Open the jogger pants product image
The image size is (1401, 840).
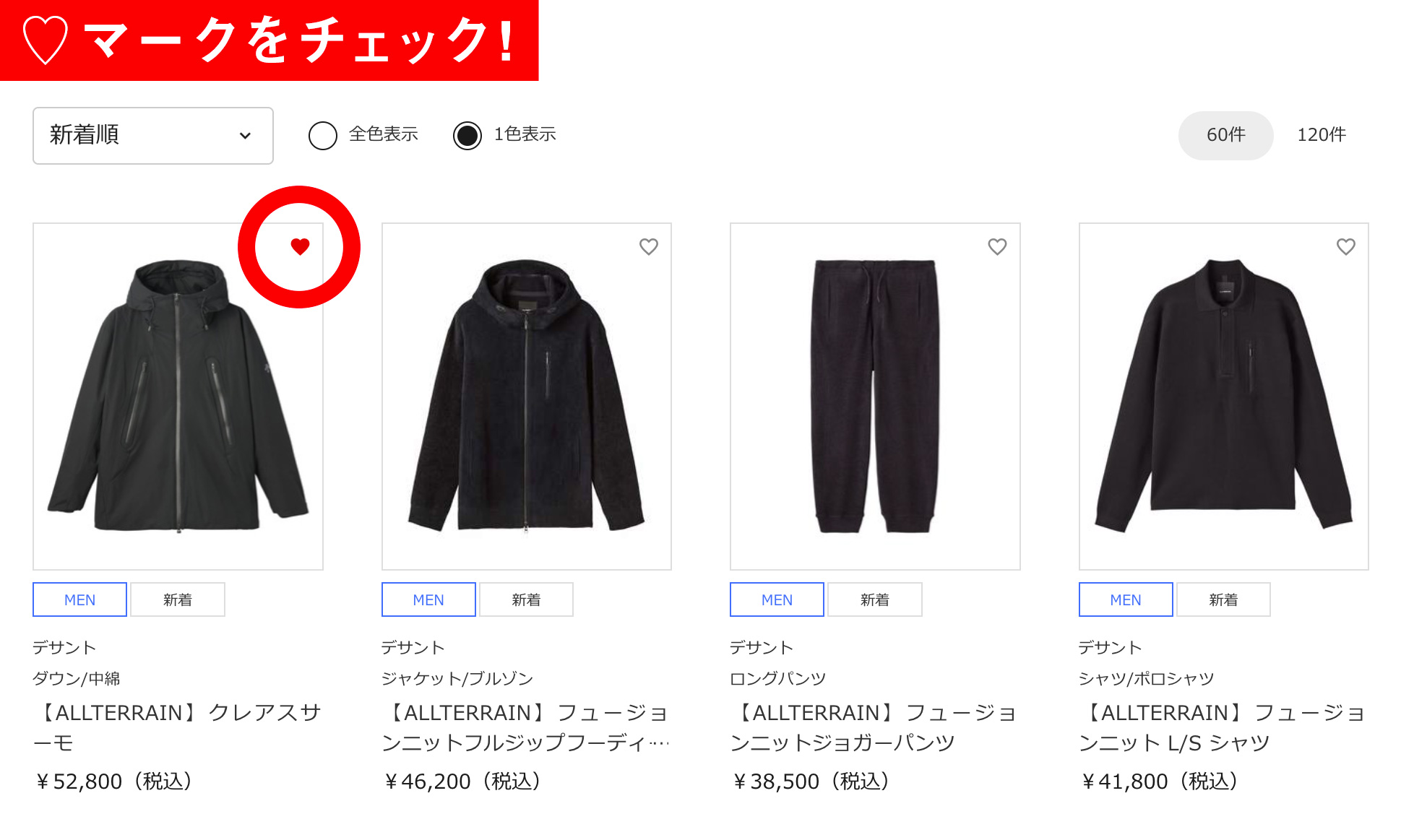(875, 397)
